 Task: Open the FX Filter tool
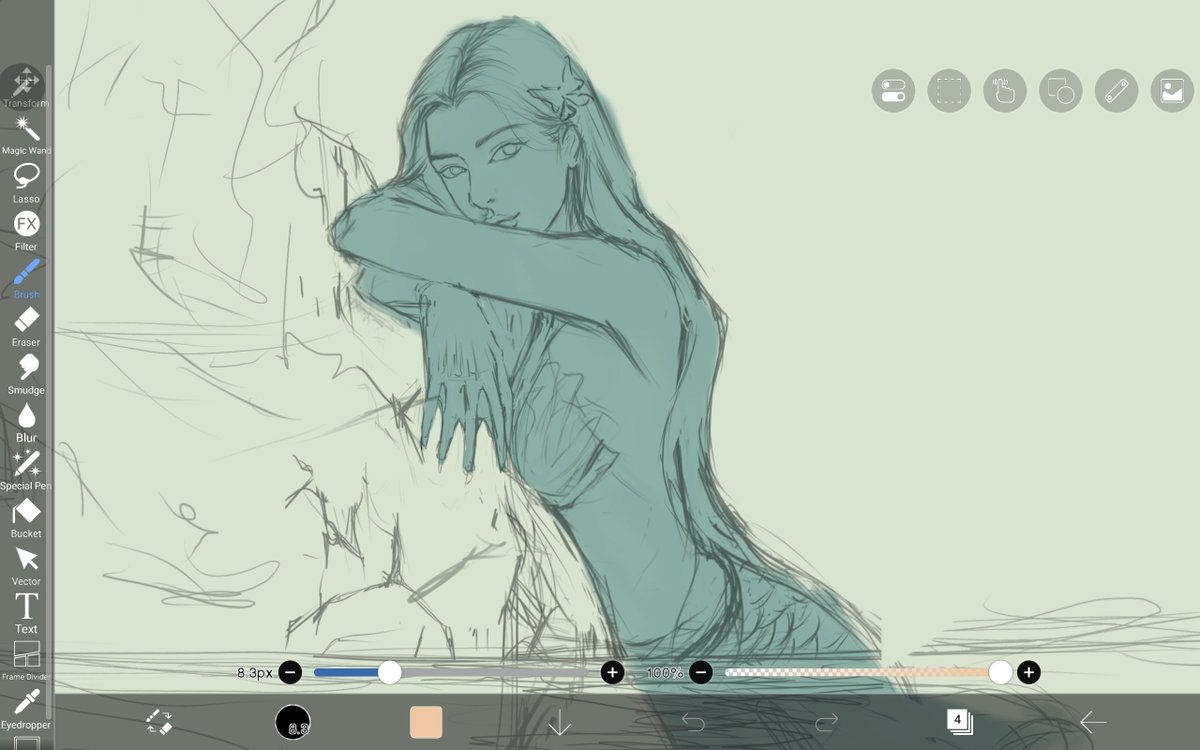click(x=26, y=231)
